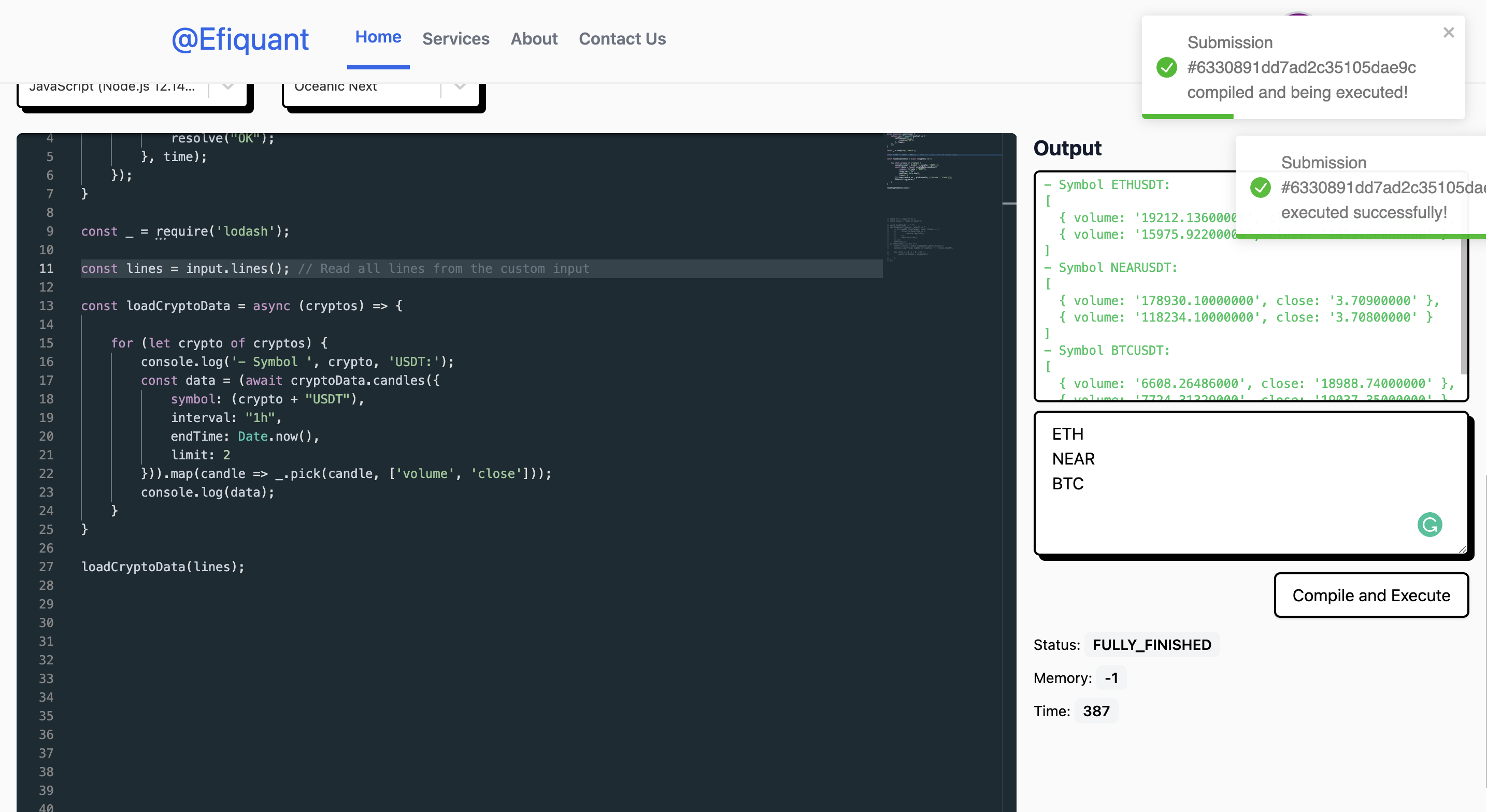1487x812 pixels.
Task: Go to the Home tab
Action: point(378,37)
